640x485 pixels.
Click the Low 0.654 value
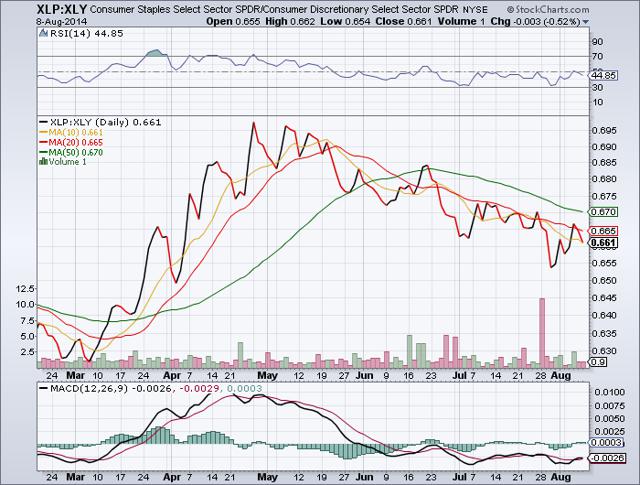pos(345,21)
